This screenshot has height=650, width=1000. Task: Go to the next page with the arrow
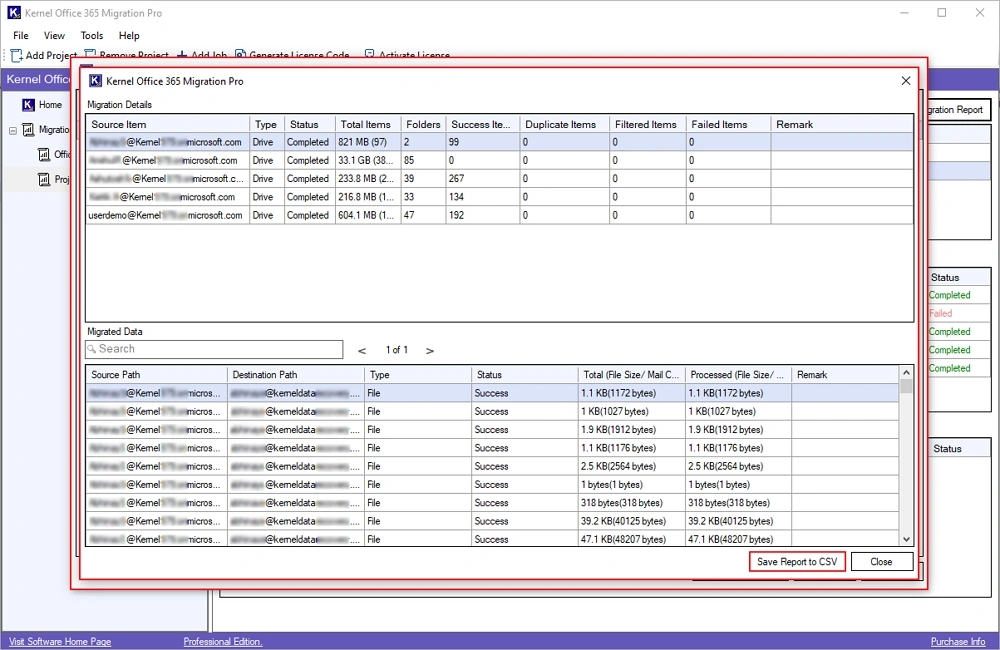(429, 351)
